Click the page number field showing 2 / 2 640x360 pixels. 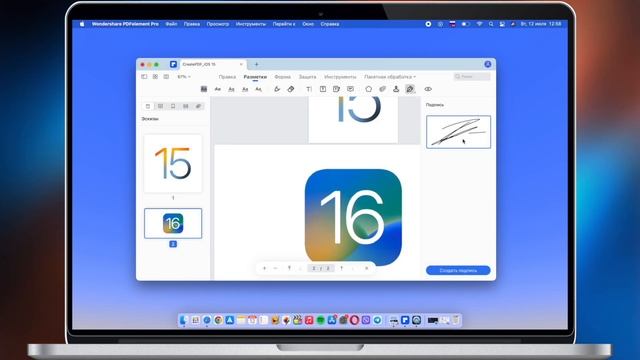pyautogui.click(x=321, y=268)
